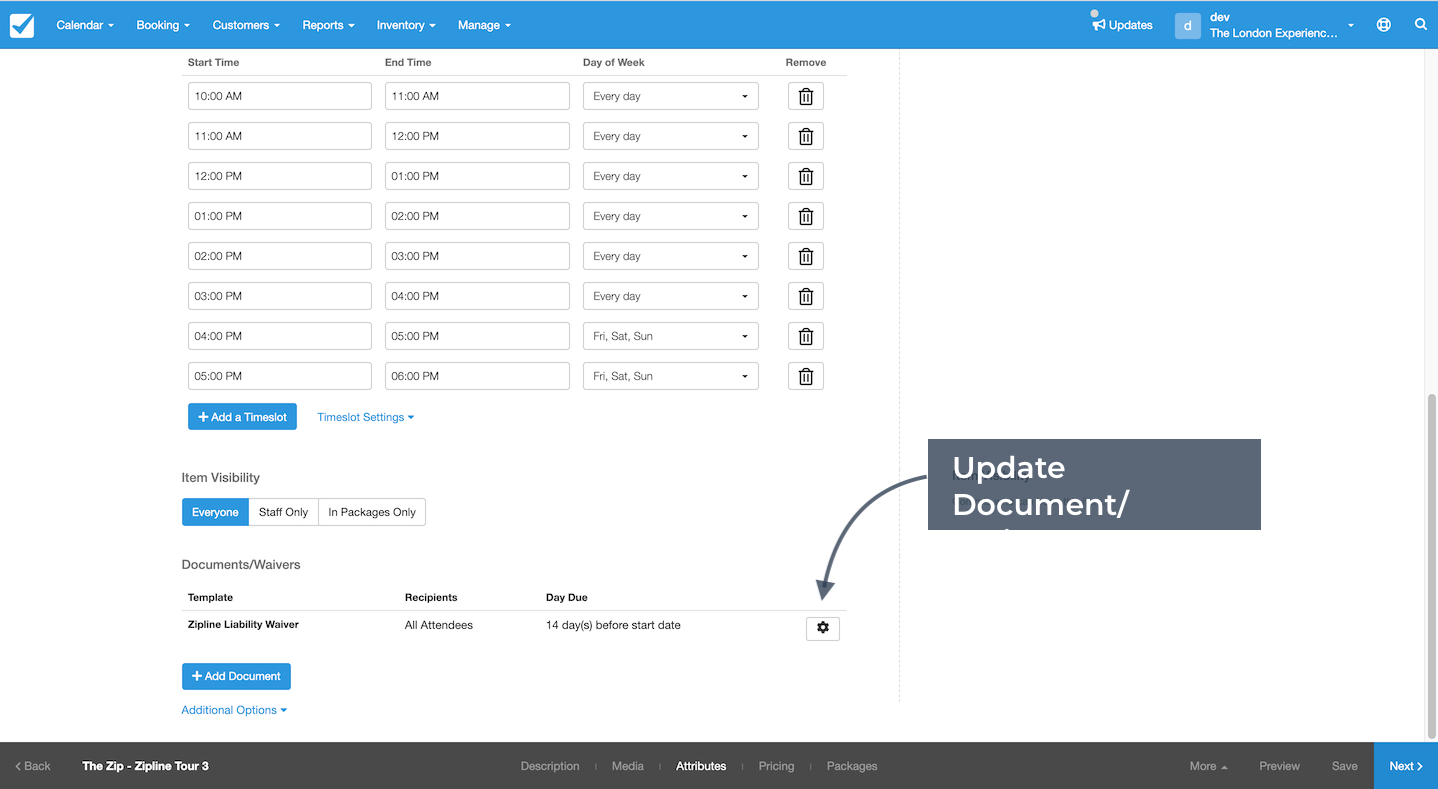
Task: Change Fri, Sat, Sun dropdown for 04:00 PM row
Action: 671,336
